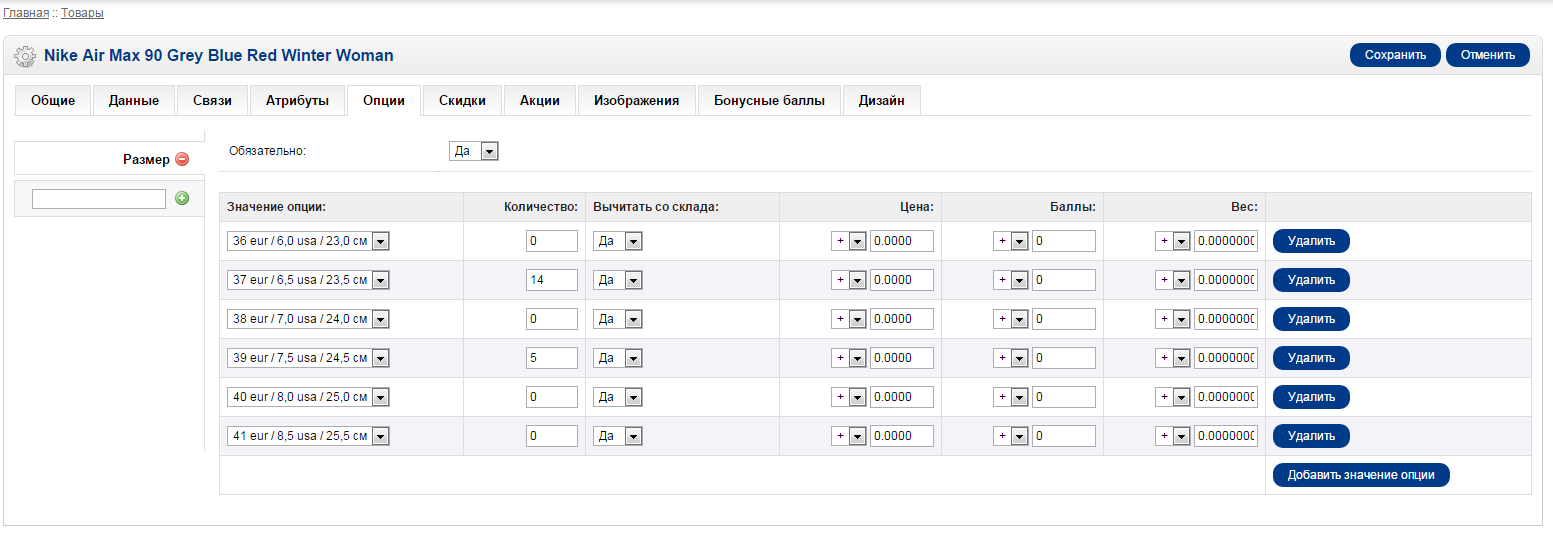
Task: Open weight prefix dropdown in 41 eur row
Action: point(1172,436)
